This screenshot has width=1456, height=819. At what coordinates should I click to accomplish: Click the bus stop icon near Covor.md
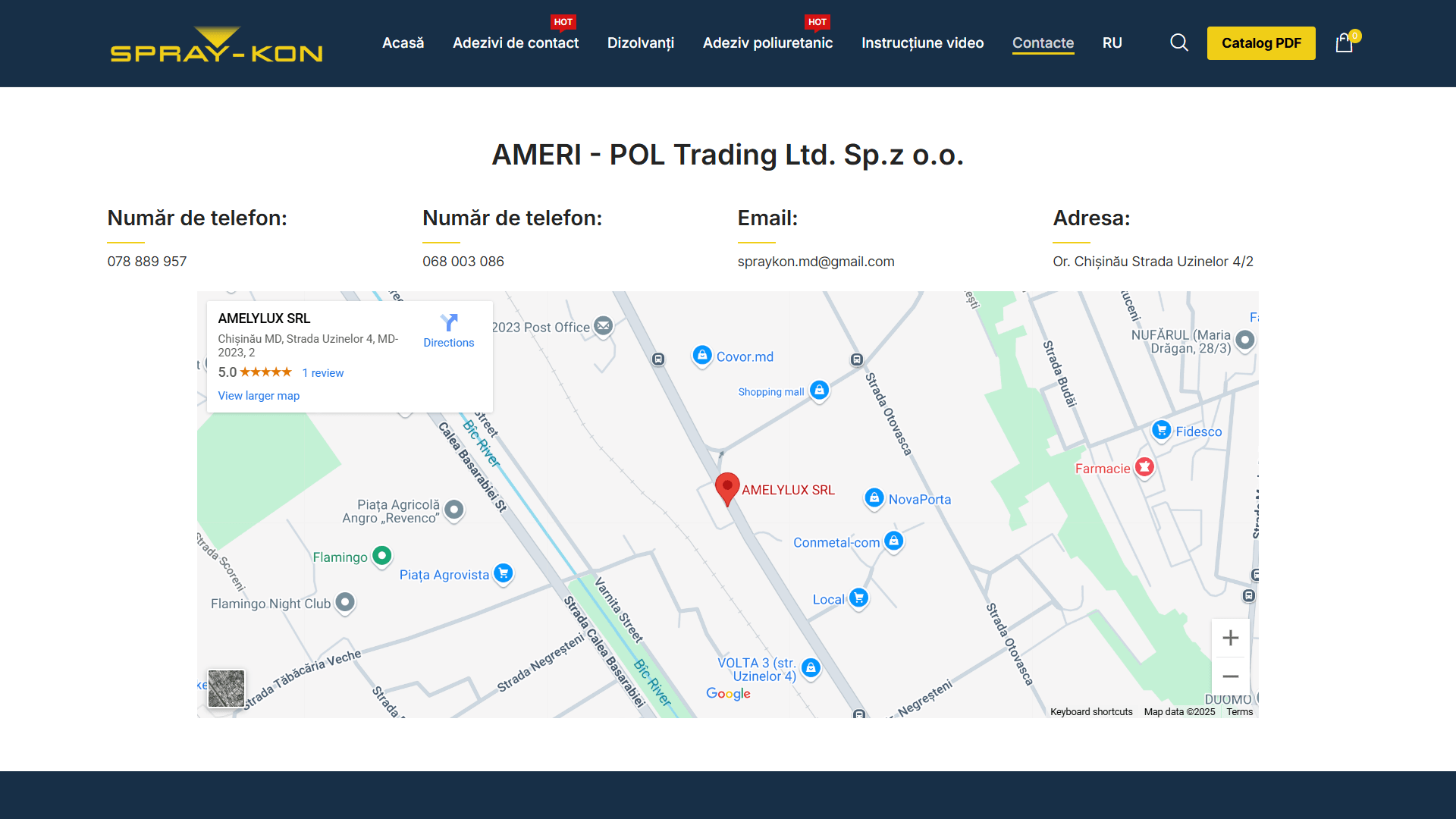point(658,359)
